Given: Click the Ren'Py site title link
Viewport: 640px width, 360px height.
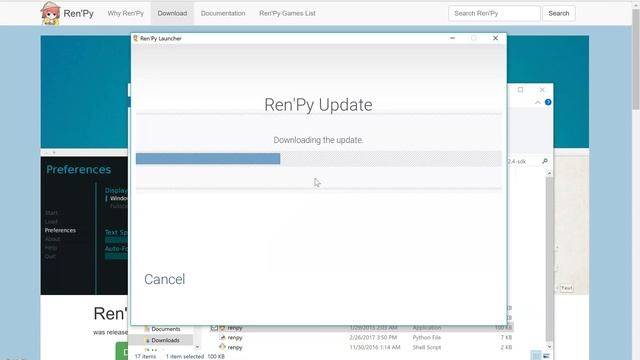Looking at the screenshot, I should pyautogui.click(x=78, y=13).
